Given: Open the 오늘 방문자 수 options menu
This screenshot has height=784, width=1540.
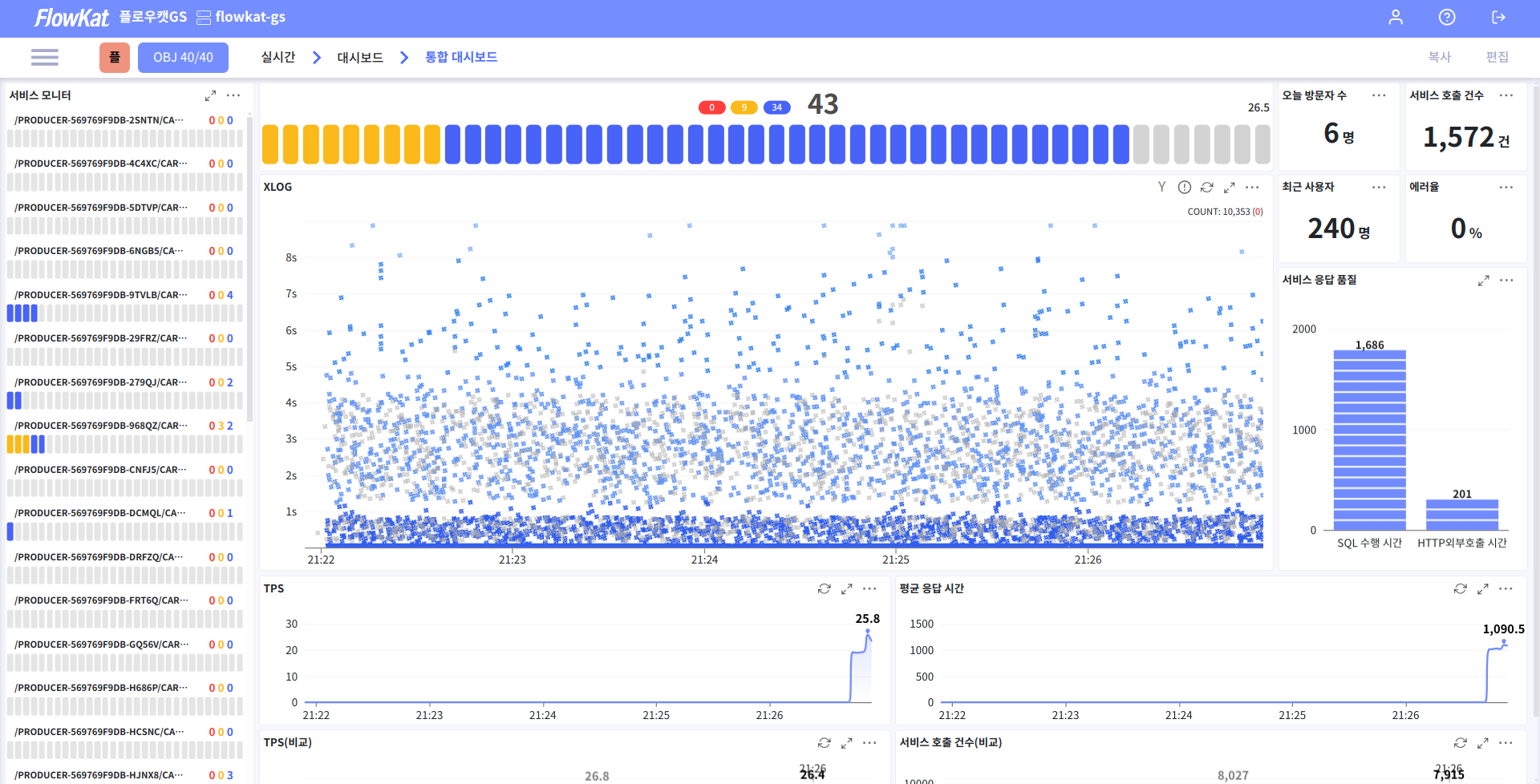Looking at the screenshot, I should coord(1379,95).
